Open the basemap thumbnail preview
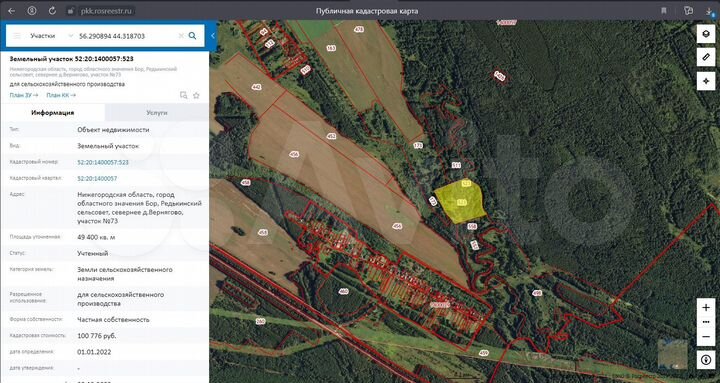The image size is (720, 383). click(673, 354)
